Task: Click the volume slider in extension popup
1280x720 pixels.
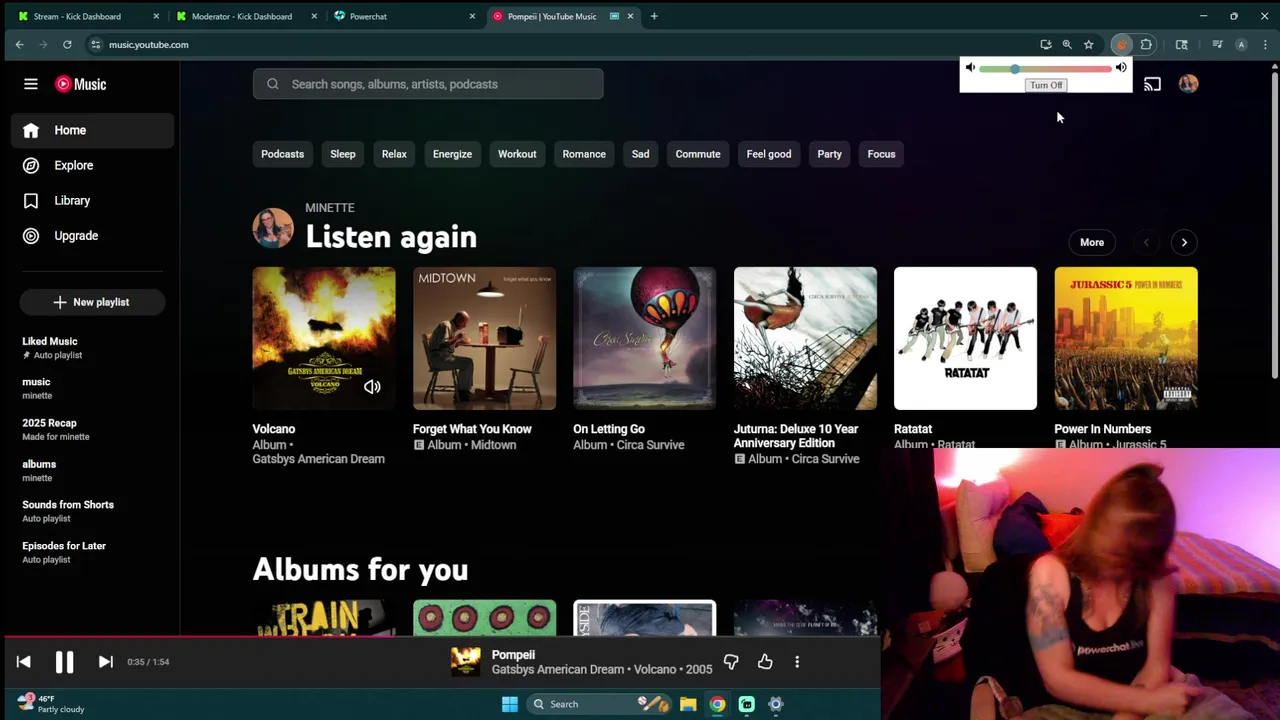Action: click(1045, 68)
